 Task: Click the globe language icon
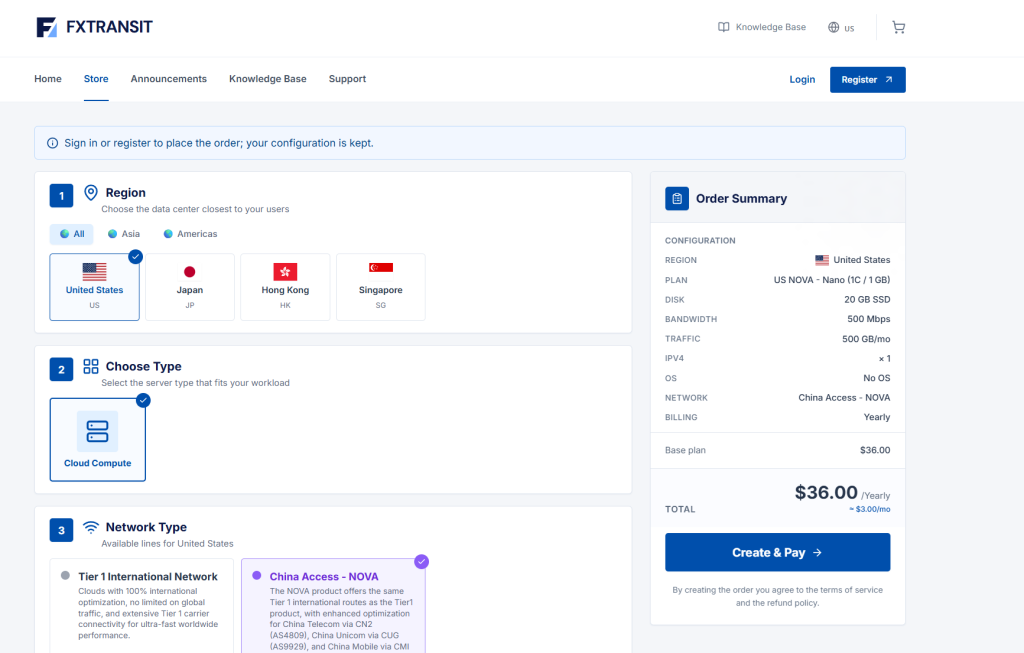(833, 27)
